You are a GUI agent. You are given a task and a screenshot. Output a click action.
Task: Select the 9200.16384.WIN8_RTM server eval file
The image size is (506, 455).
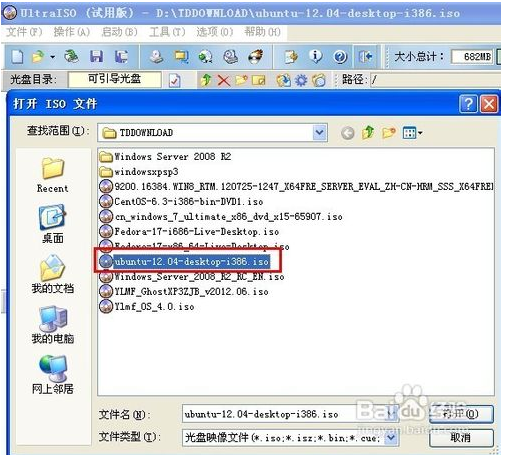tap(297, 186)
